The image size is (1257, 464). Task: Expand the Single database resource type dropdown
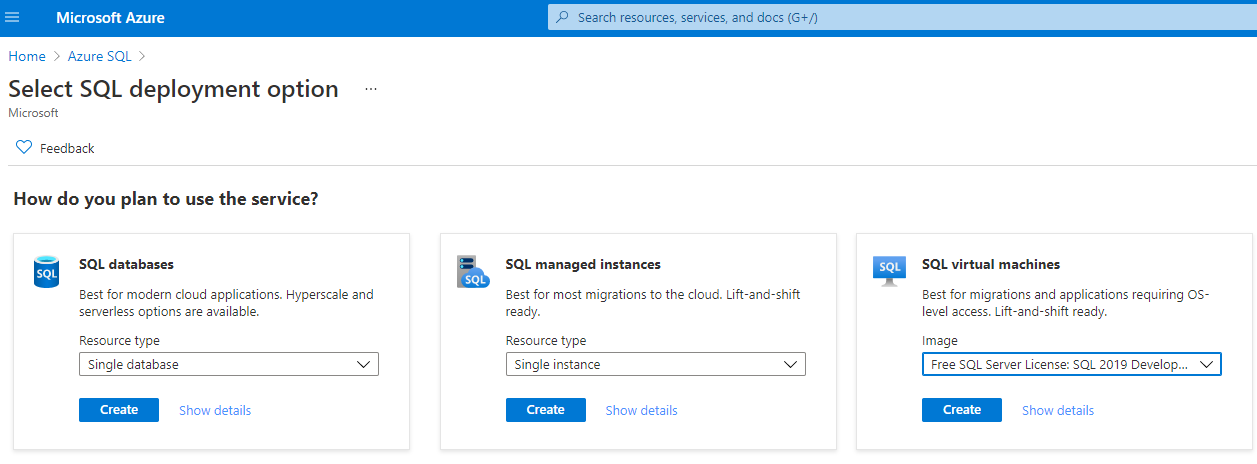[229, 365]
